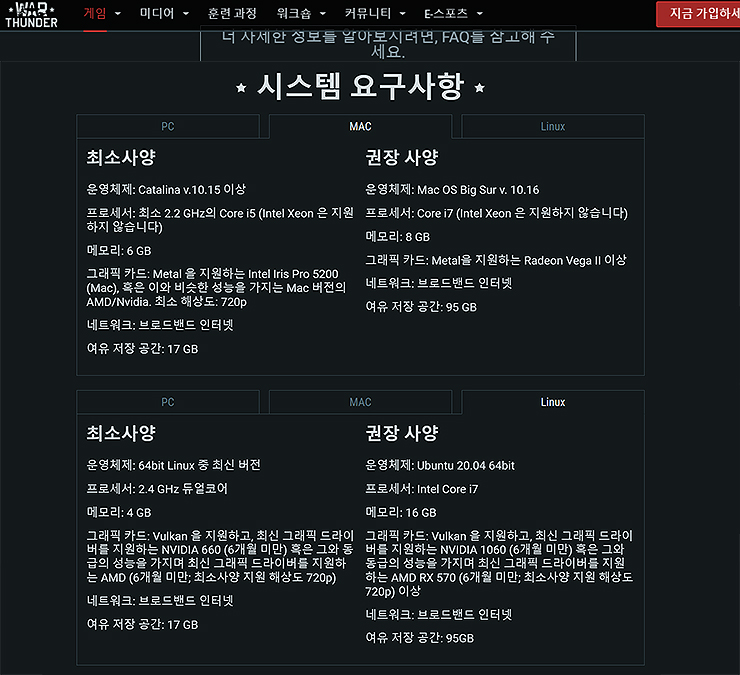Expand the 미디어 dropdown arrow
Image resolution: width=740 pixels, height=675 pixels.
185,14
